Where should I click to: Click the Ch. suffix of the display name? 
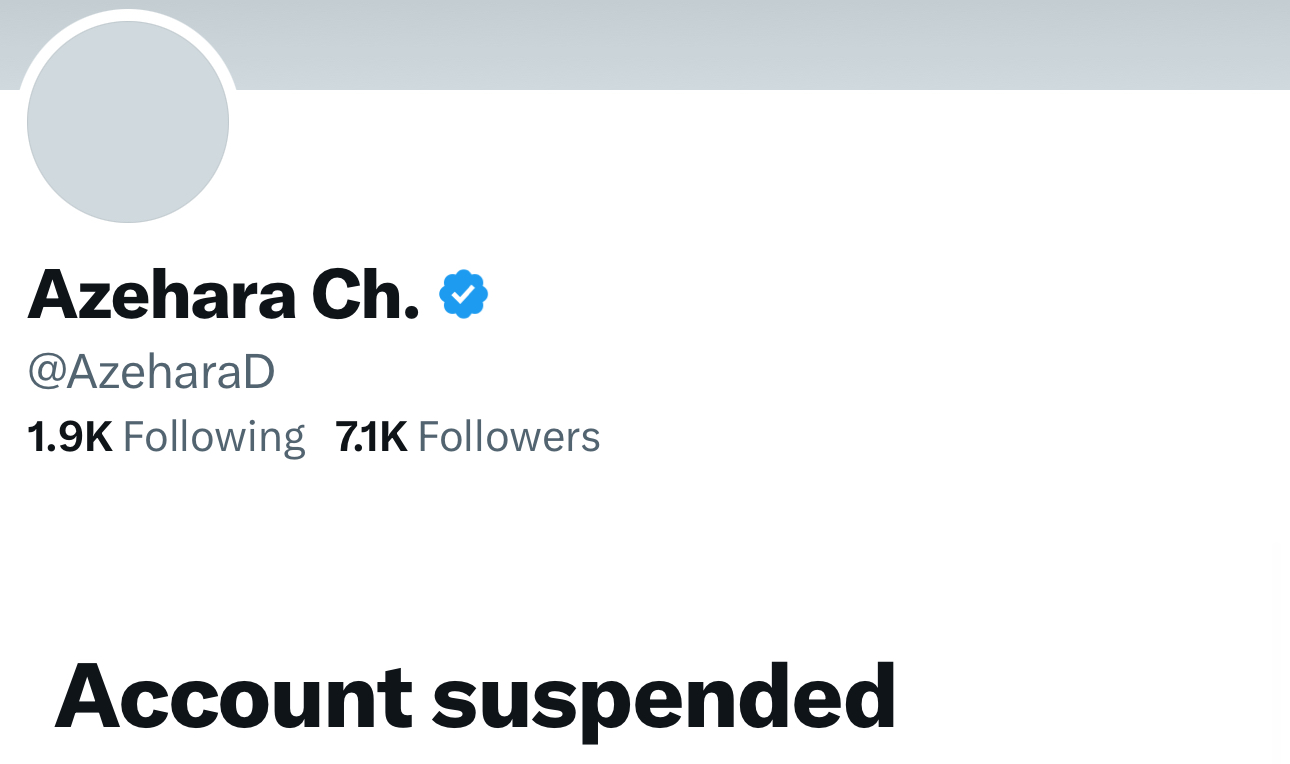point(366,295)
